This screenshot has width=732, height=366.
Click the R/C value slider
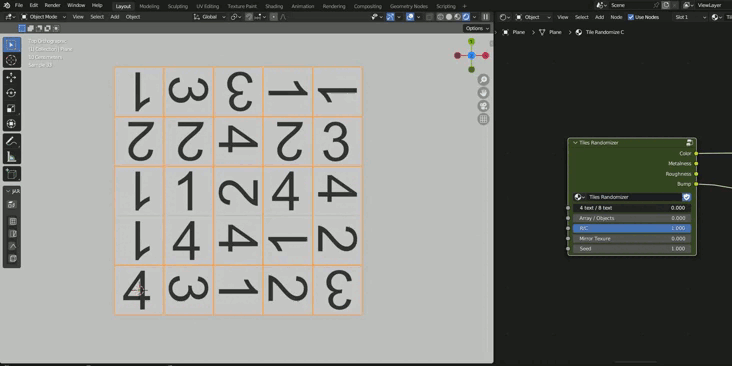[x=632, y=228]
